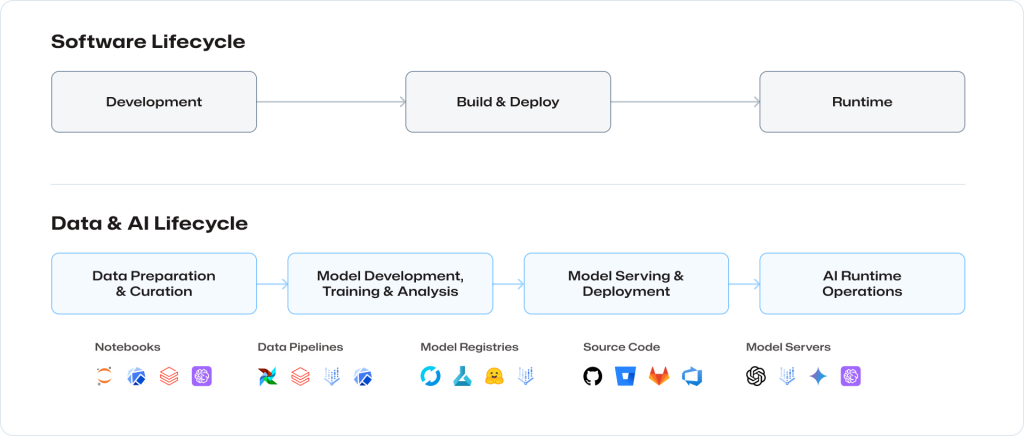Click the Data Pipelines label
1024x436 pixels.
300,347
